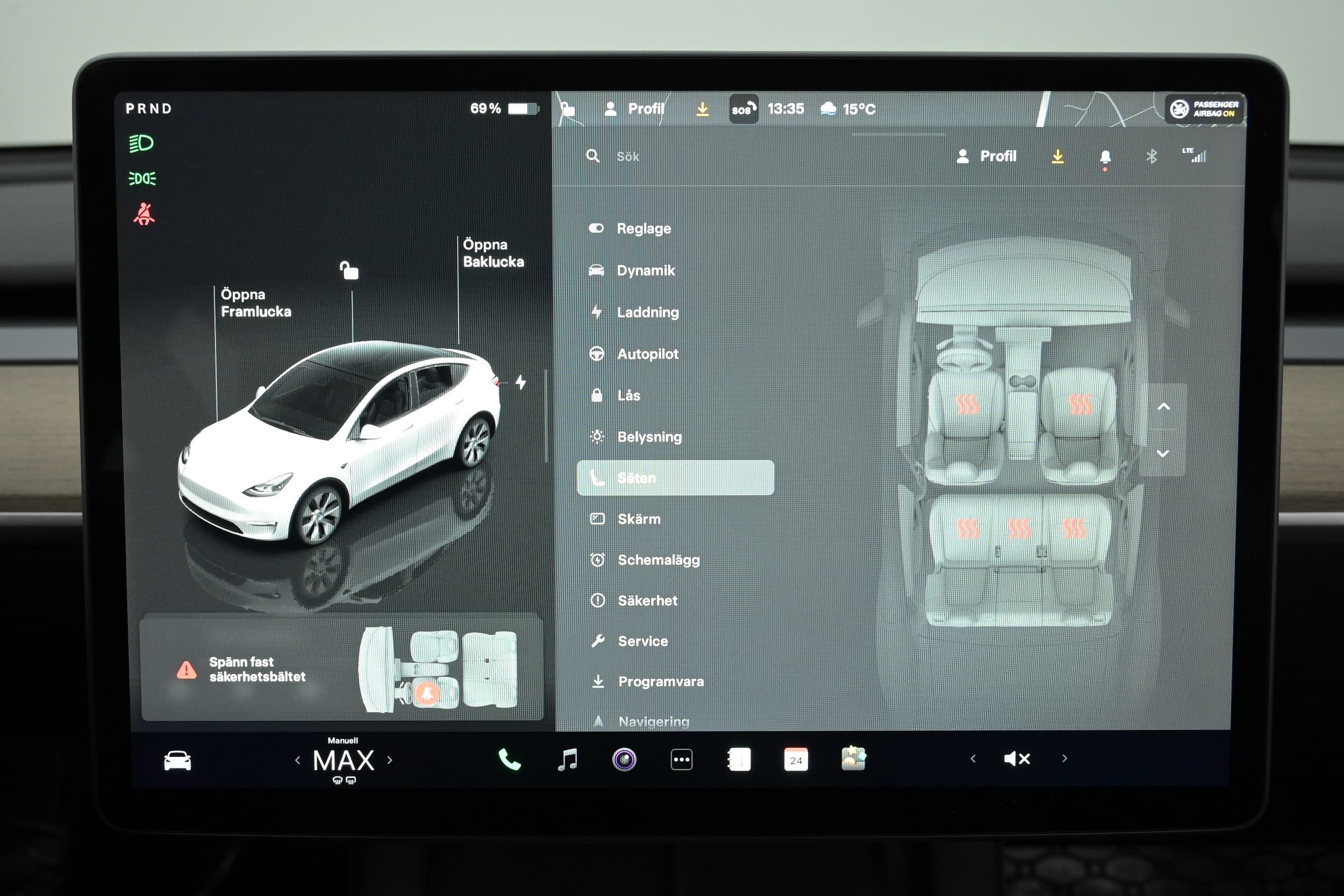Toggle rear right seat heater
The width and height of the screenshot is (1344, 896).
(x=1074, y=528)
